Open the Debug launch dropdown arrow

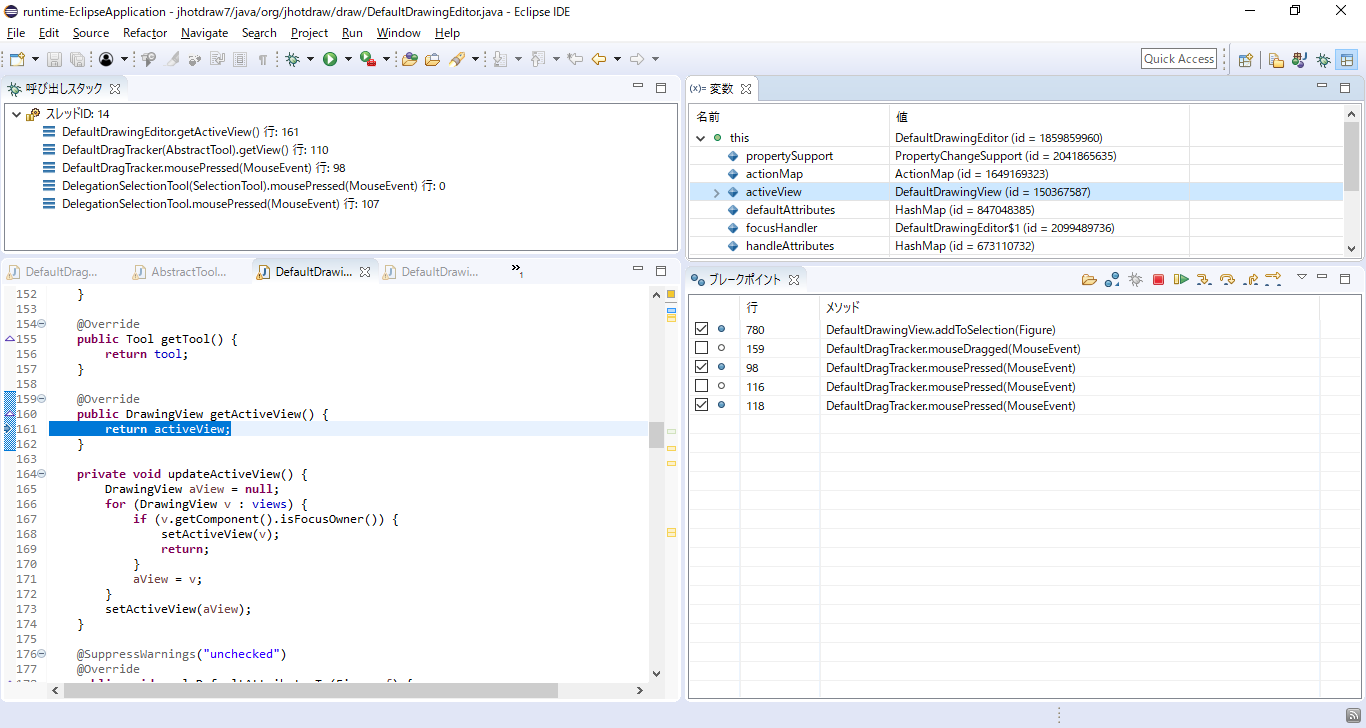point(311,59)
